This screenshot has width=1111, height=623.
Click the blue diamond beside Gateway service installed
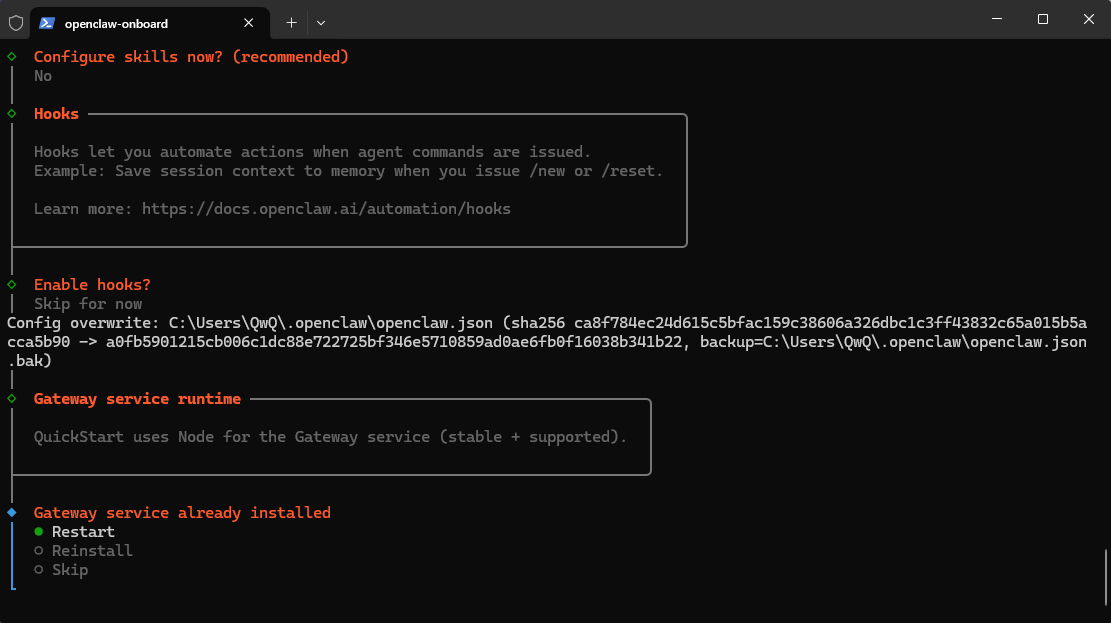pos(12,513)
